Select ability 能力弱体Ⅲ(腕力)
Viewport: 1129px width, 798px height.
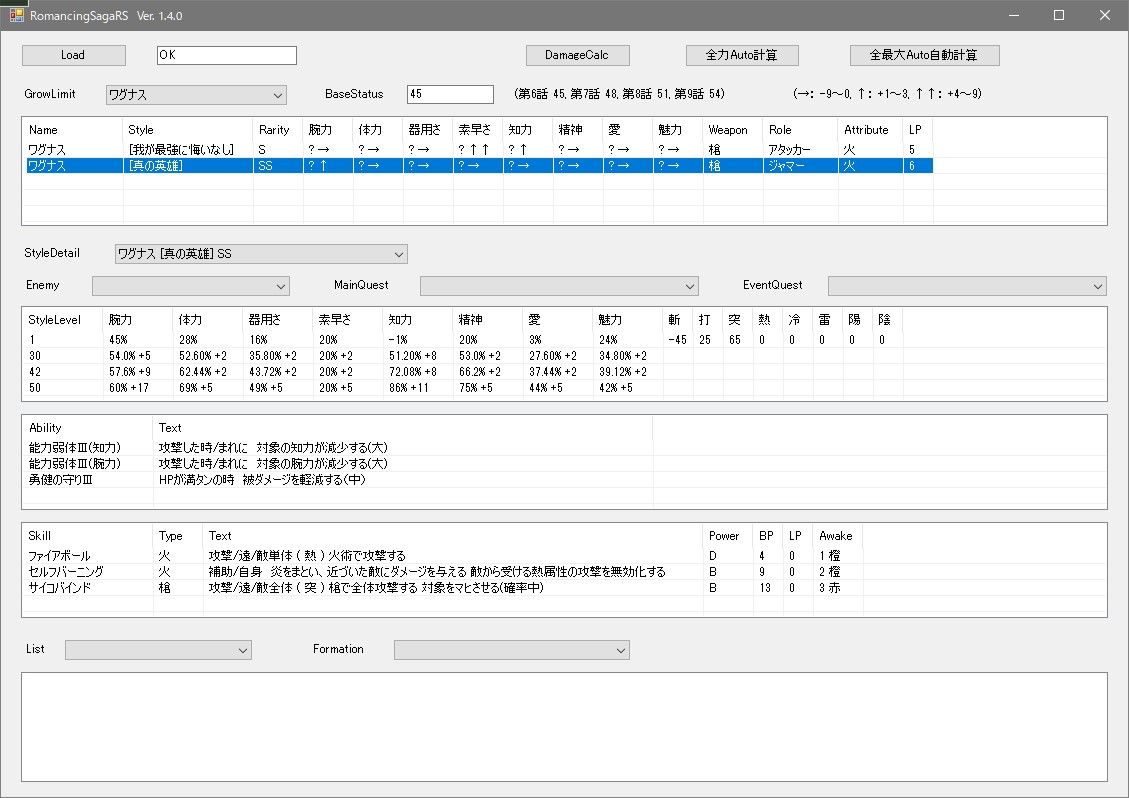pyautogui.click(x=339, y=464)
